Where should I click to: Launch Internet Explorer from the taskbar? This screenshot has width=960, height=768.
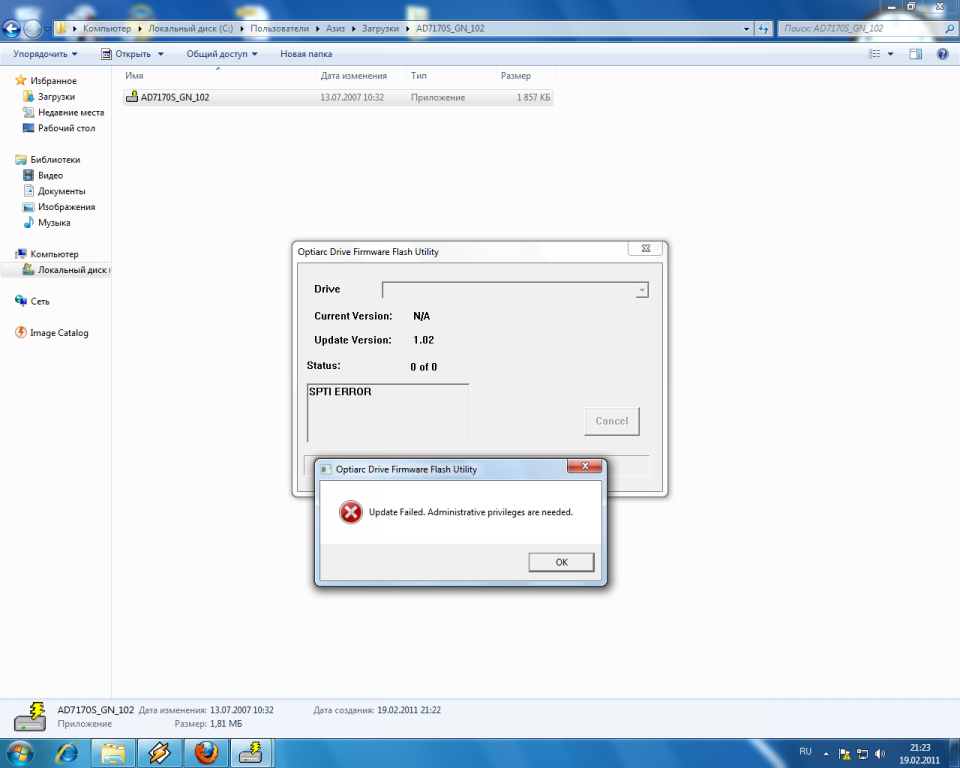pyautogui.click(x=67, y=753)
